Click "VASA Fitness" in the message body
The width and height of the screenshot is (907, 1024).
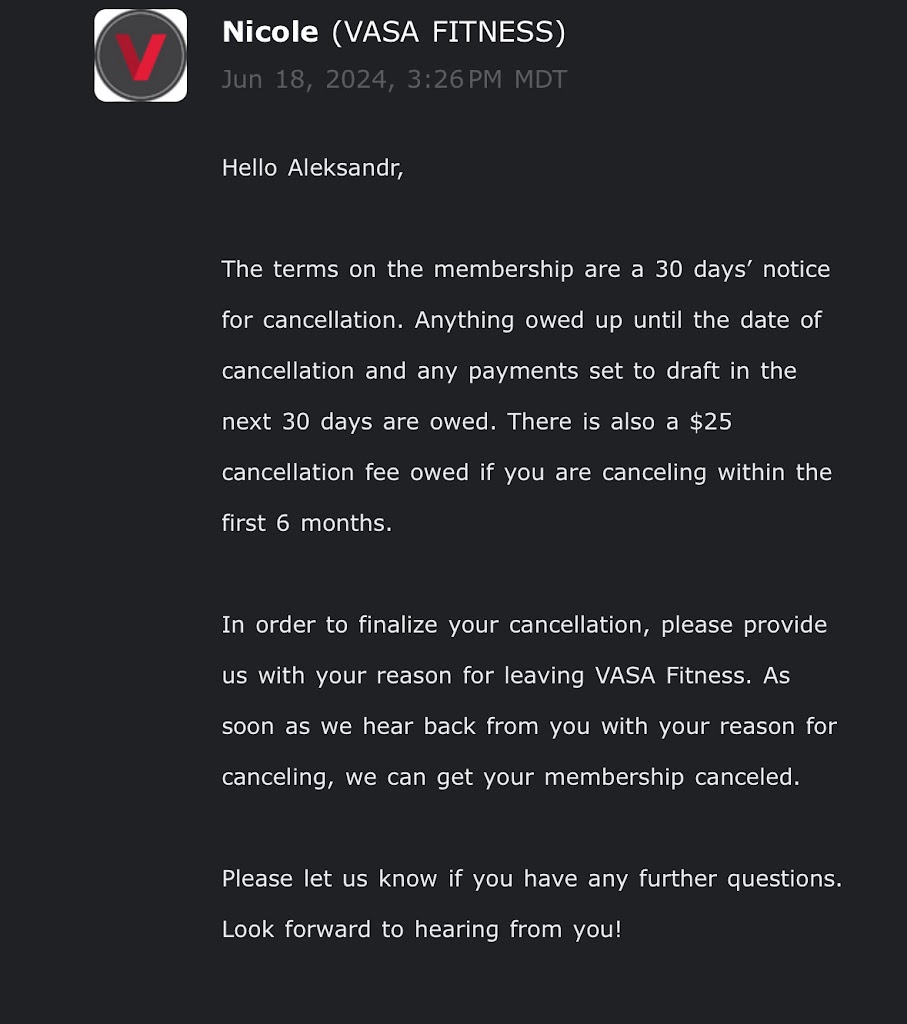[670, 675]
